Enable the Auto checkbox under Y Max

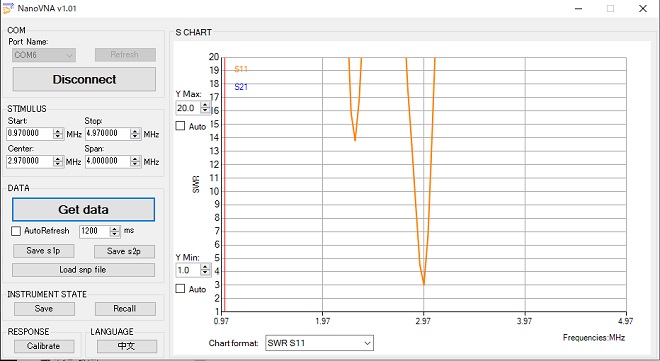coord(180,126)
